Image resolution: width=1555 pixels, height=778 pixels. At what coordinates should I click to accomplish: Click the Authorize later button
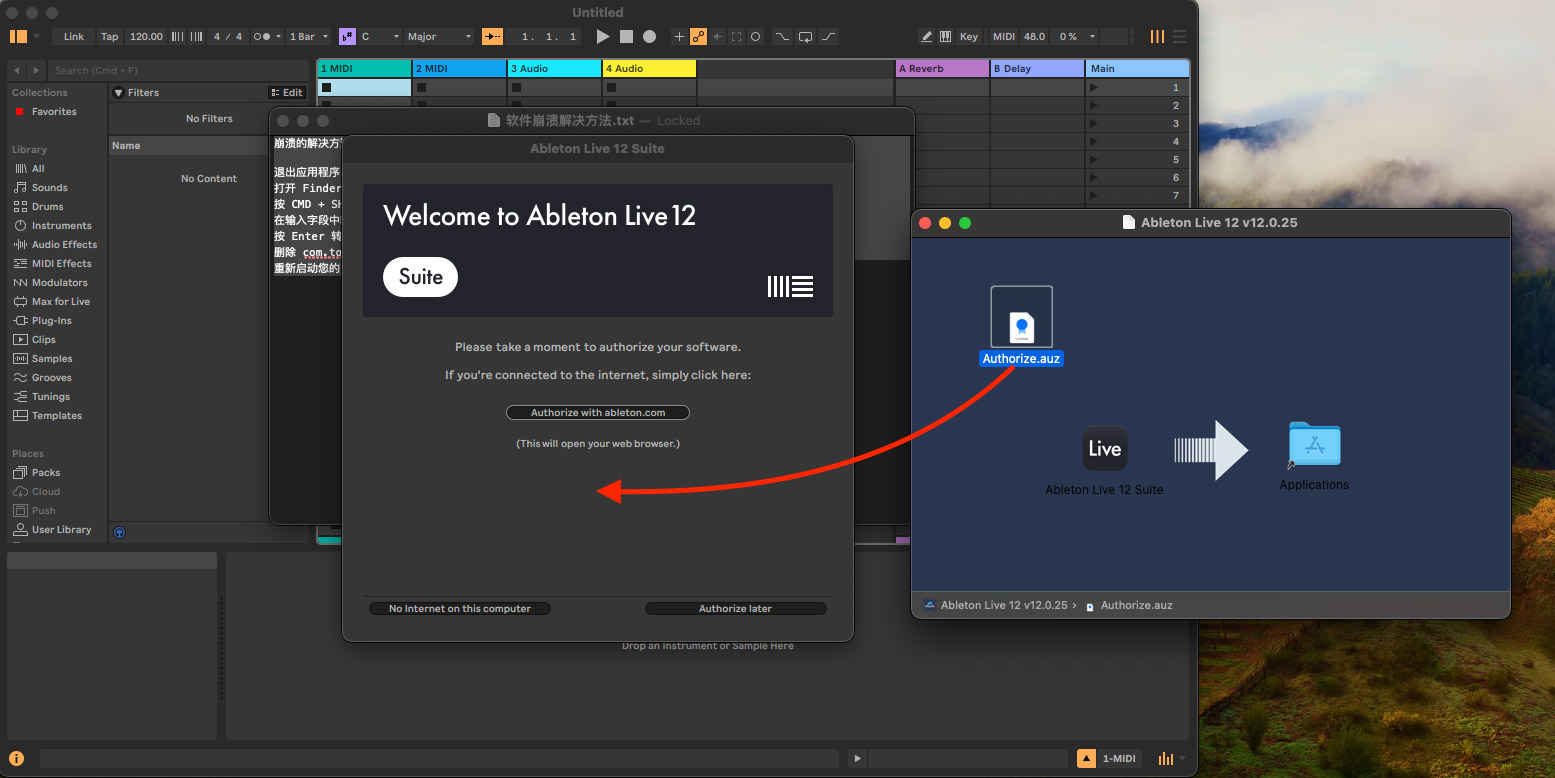click(x=735, y=608)
